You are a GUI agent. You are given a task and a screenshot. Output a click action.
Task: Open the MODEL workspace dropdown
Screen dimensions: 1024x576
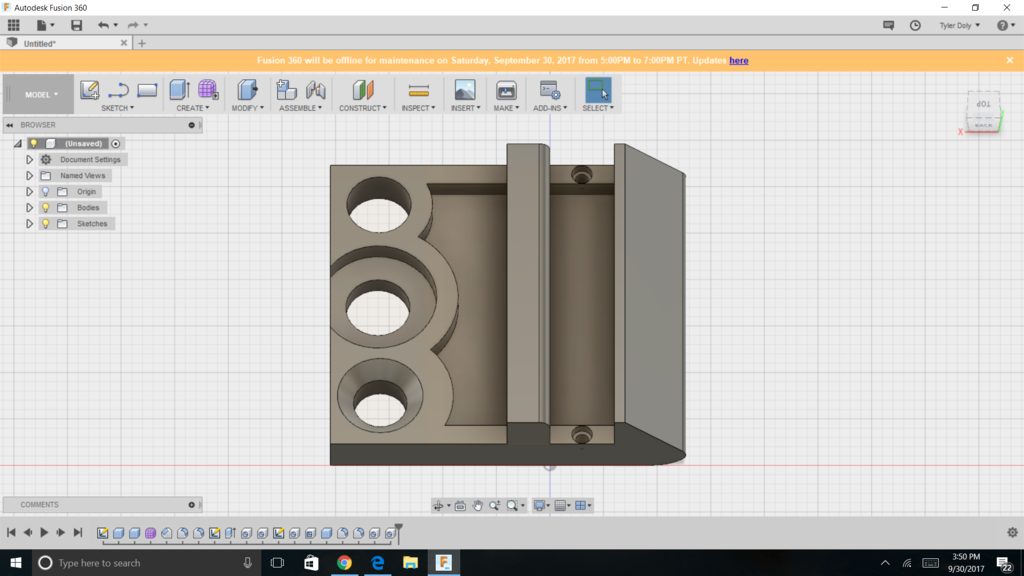click(x=41, y=95)
